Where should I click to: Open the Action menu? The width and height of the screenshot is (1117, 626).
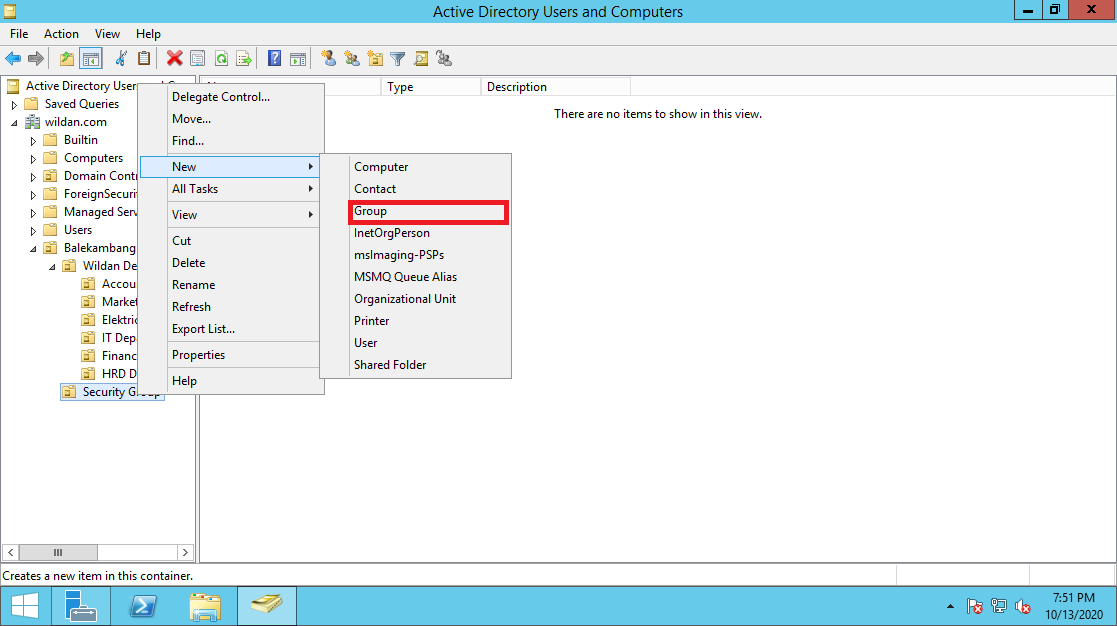point(61,33)
